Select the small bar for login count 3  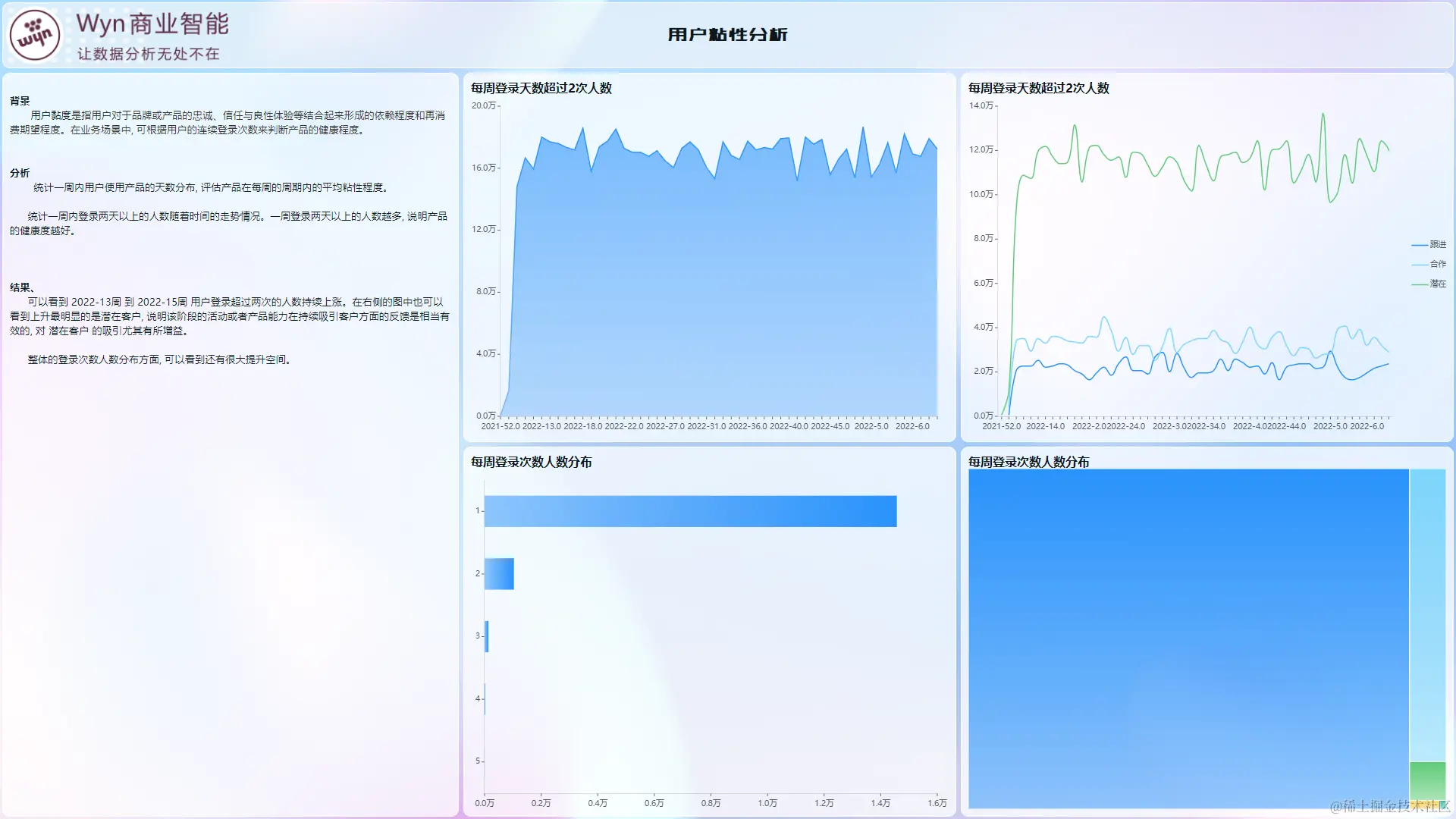[x=487, y=636]
